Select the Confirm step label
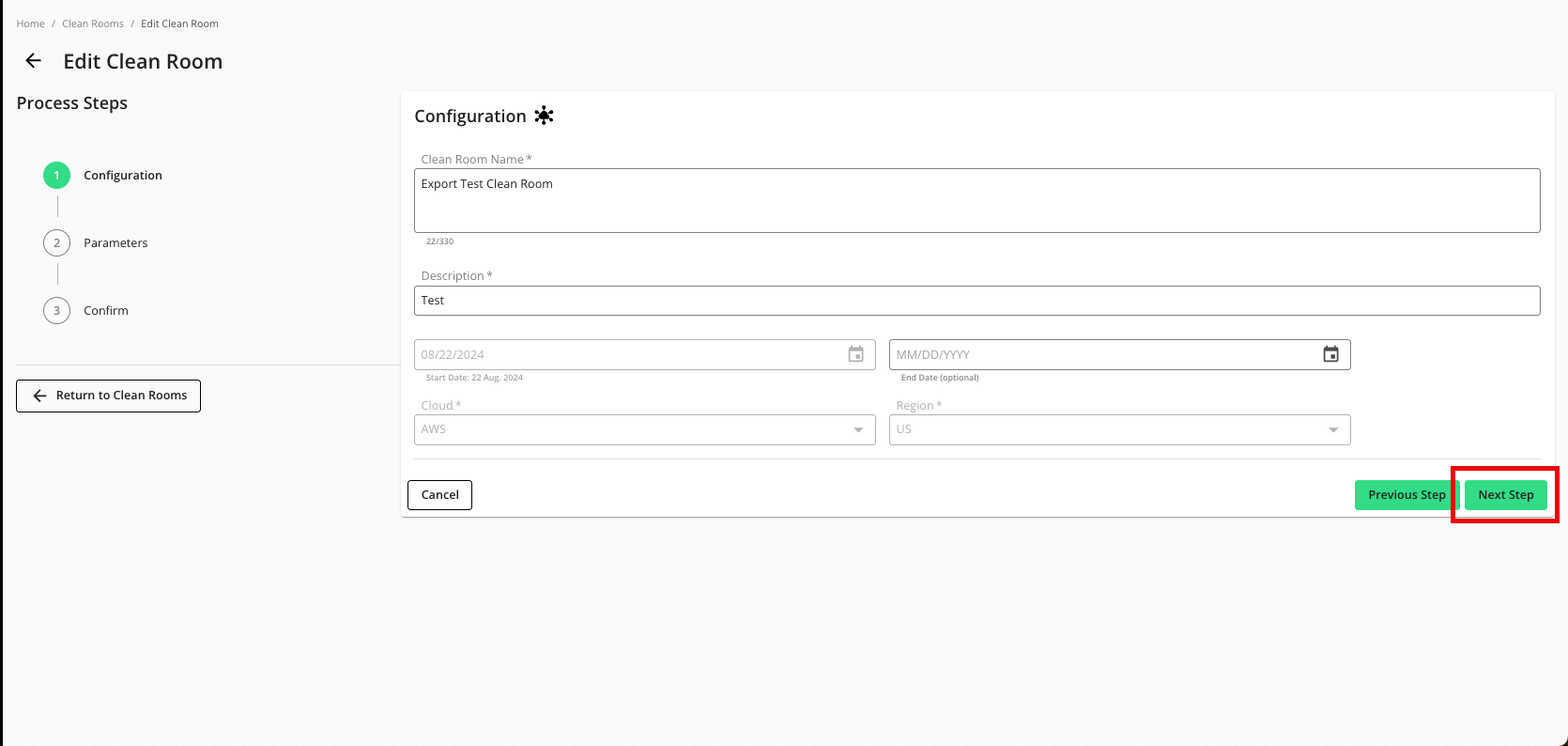This screenshot has height=746, width=1568. click(x=106, y=311)
